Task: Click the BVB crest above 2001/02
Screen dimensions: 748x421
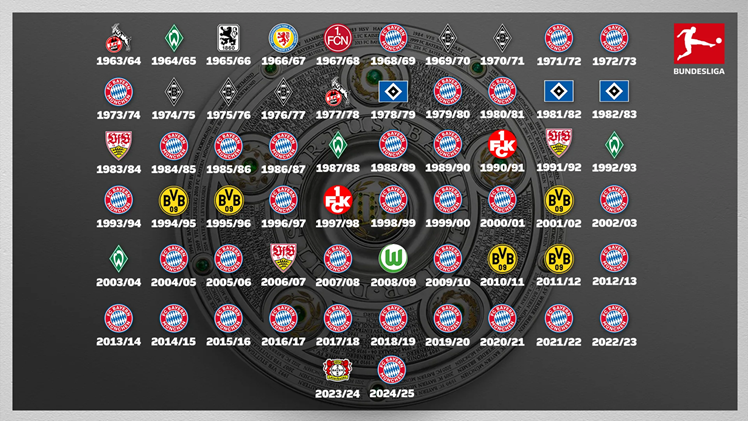Action: pos(559,201)
